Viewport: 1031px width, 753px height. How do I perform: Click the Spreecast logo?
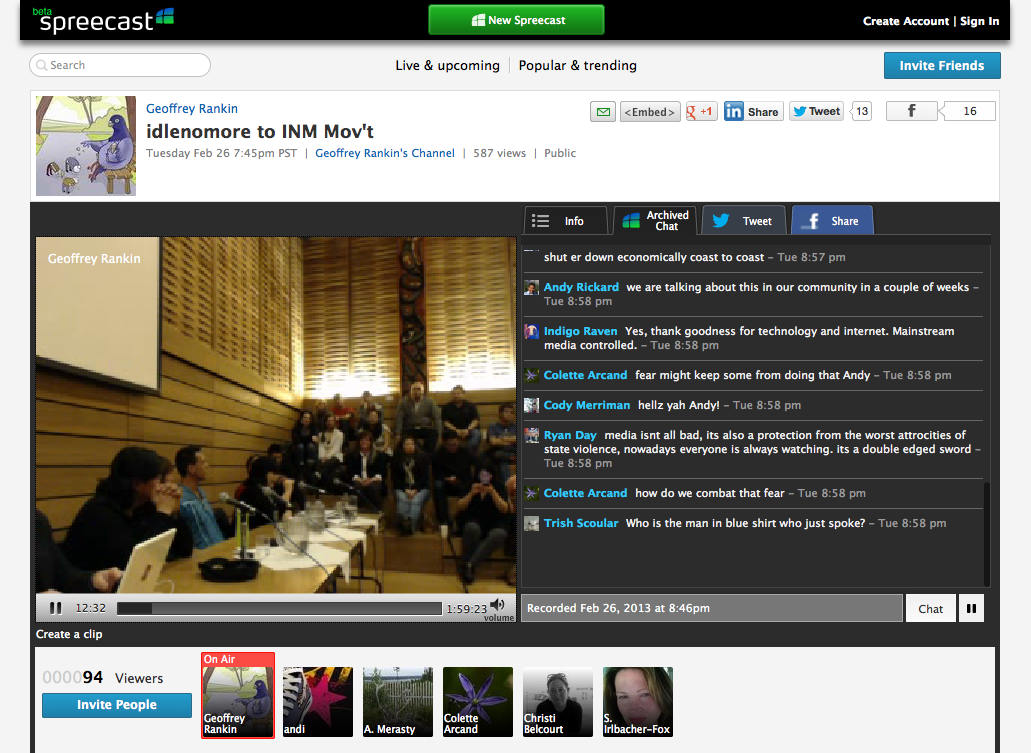click(x=103, y=20)
